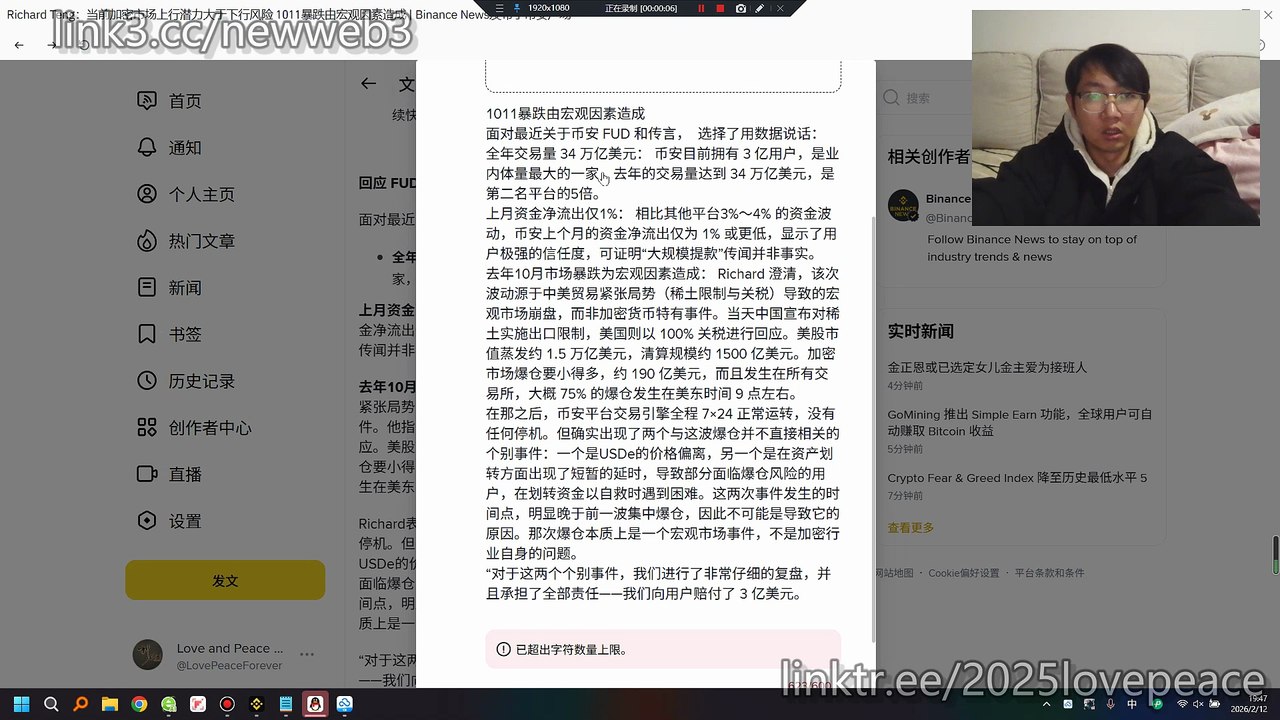The height and width of the screenshot is (720, 1280).
Task: Toggle the 中 input method indicator
Action: point(1132,705)
